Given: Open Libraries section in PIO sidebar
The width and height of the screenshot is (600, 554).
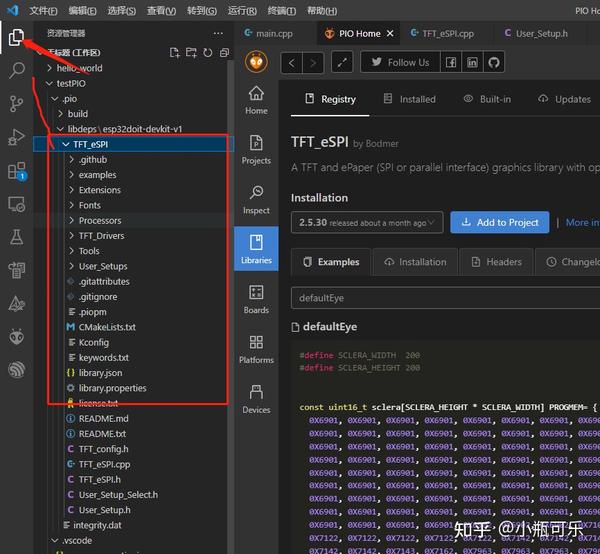Looking at the screenshot, I should (x=256, y=249).
